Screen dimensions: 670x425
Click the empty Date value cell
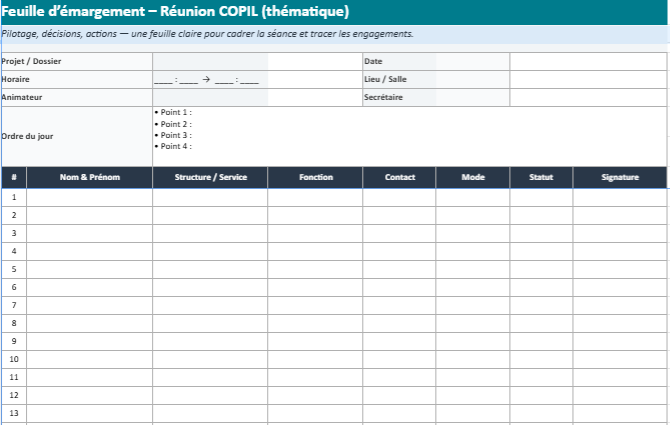(x=588, y=62)
